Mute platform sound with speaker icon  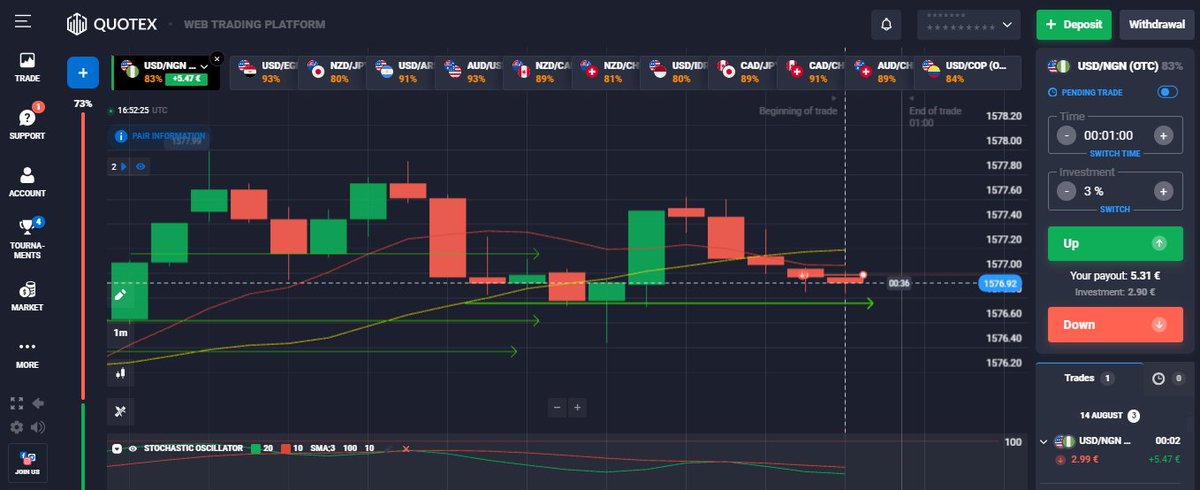pos(39,427)
